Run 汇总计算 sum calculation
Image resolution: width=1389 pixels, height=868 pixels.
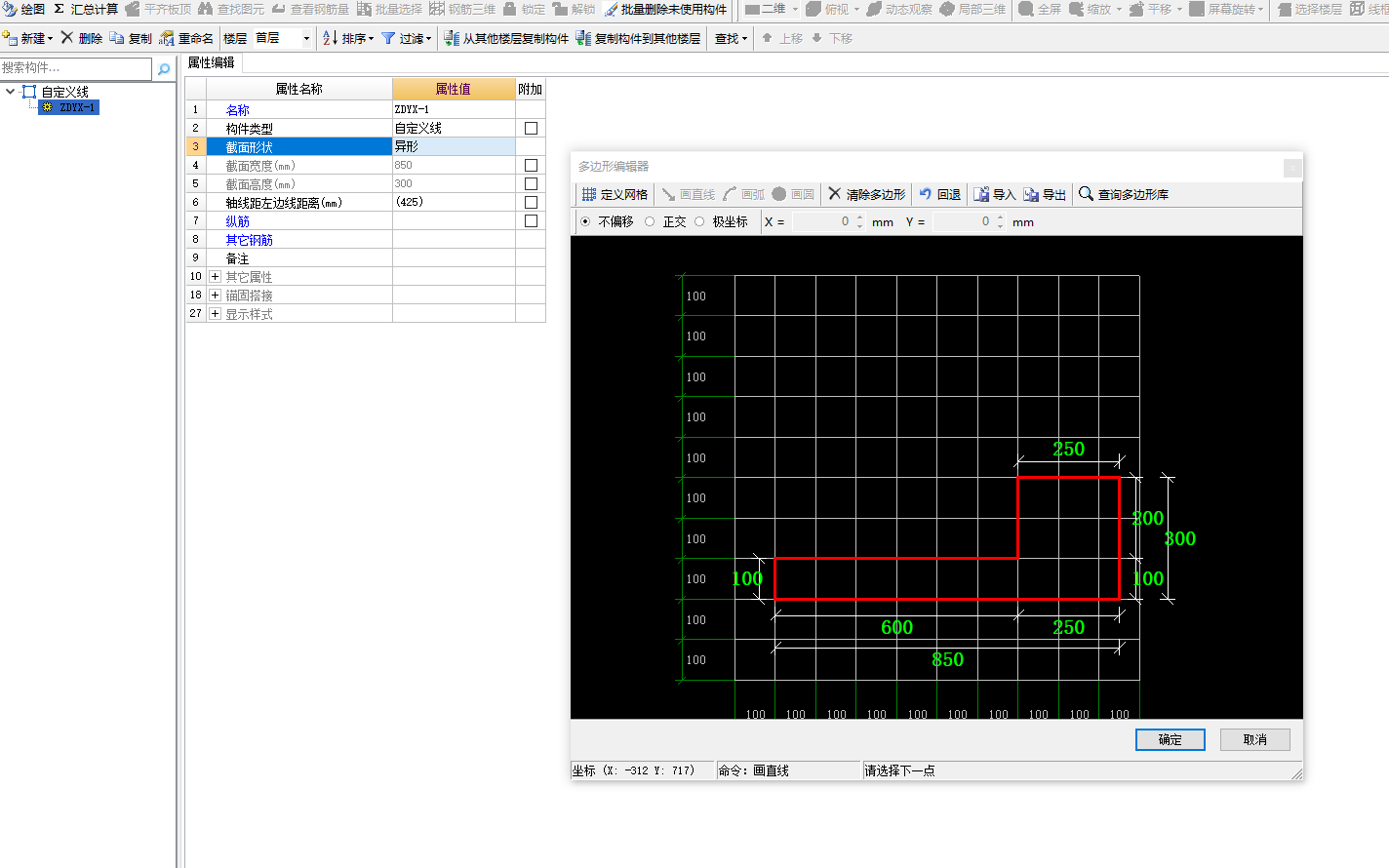86,9
